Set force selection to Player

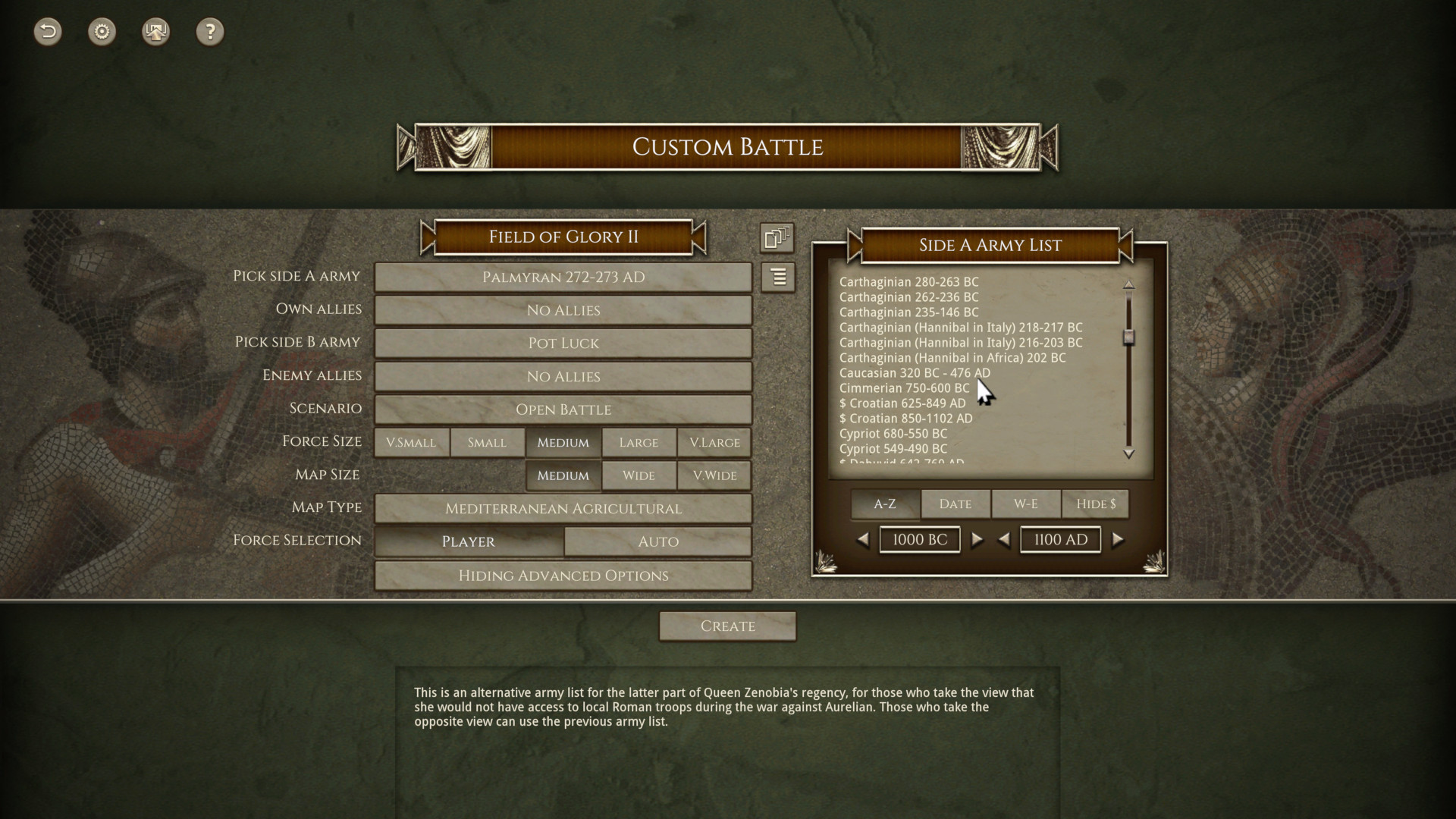(469, 541)
